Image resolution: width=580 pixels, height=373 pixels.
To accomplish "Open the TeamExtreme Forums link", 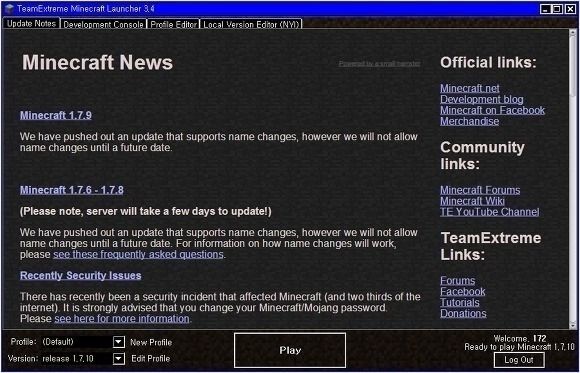I will click(458, 280).
